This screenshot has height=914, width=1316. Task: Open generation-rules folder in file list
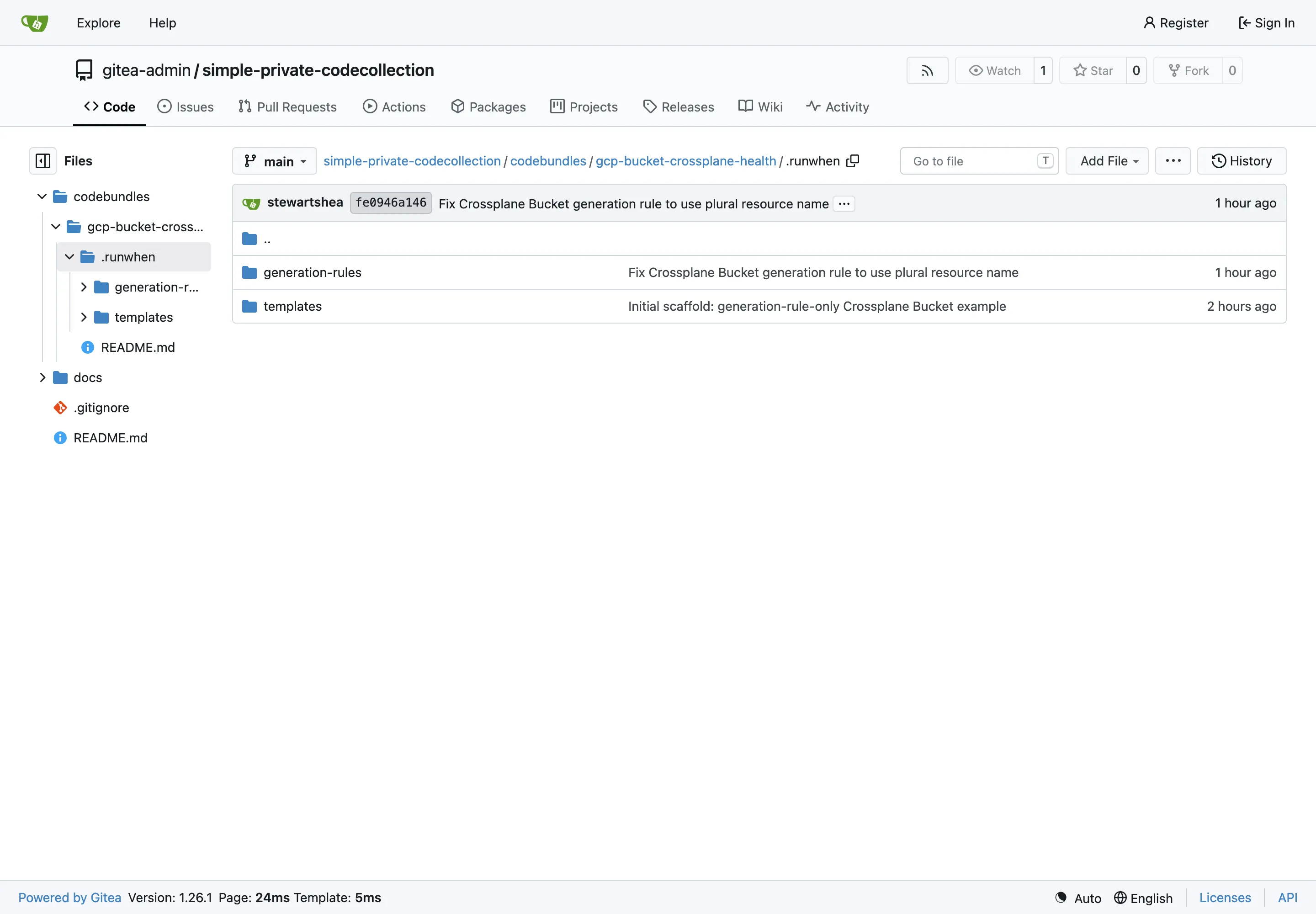313,272
